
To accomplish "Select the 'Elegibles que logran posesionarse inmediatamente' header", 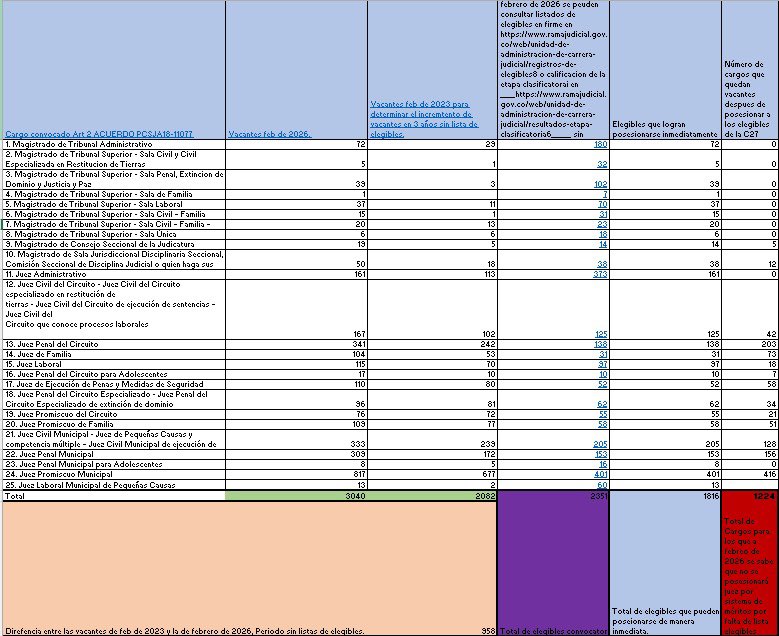I will pyautogui.click(x=665, y=129).
